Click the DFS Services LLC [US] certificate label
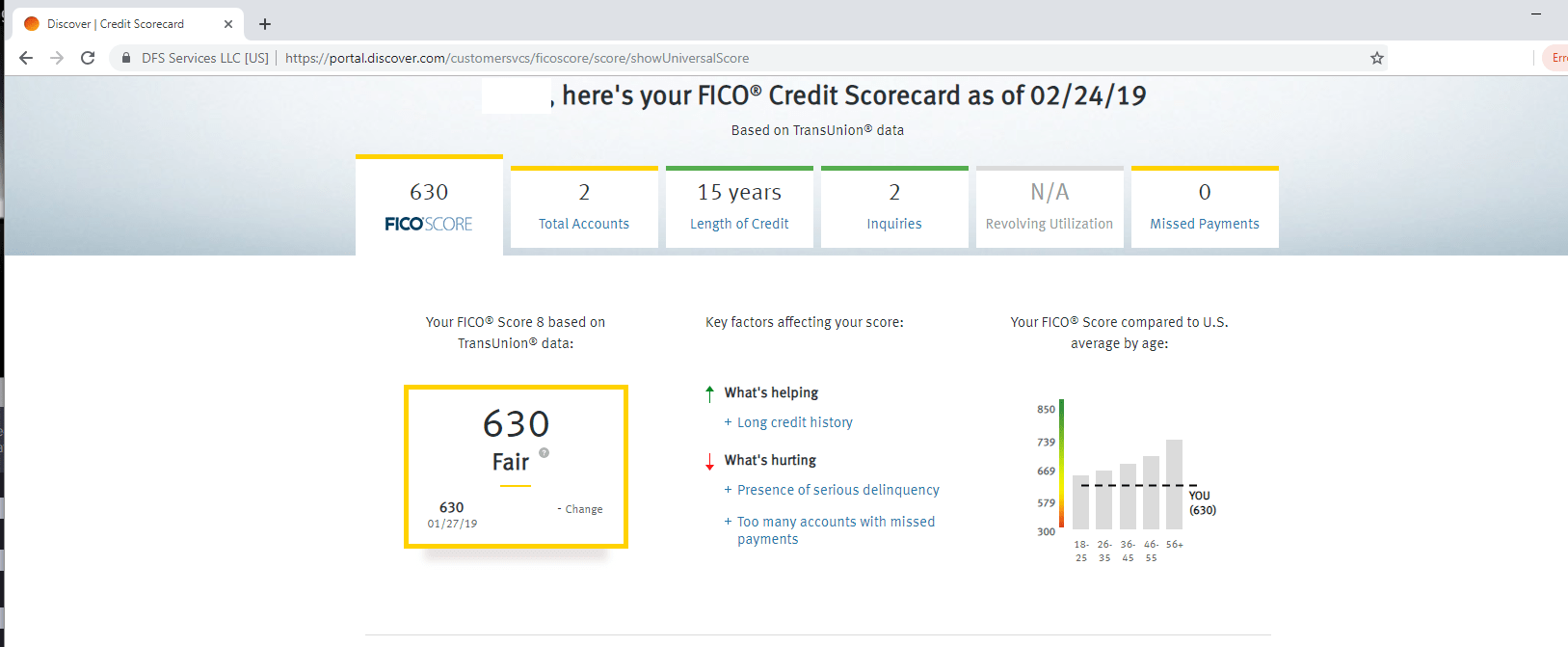The height and width of the screenshot is (647, 1568). click(x=205, y=58)
